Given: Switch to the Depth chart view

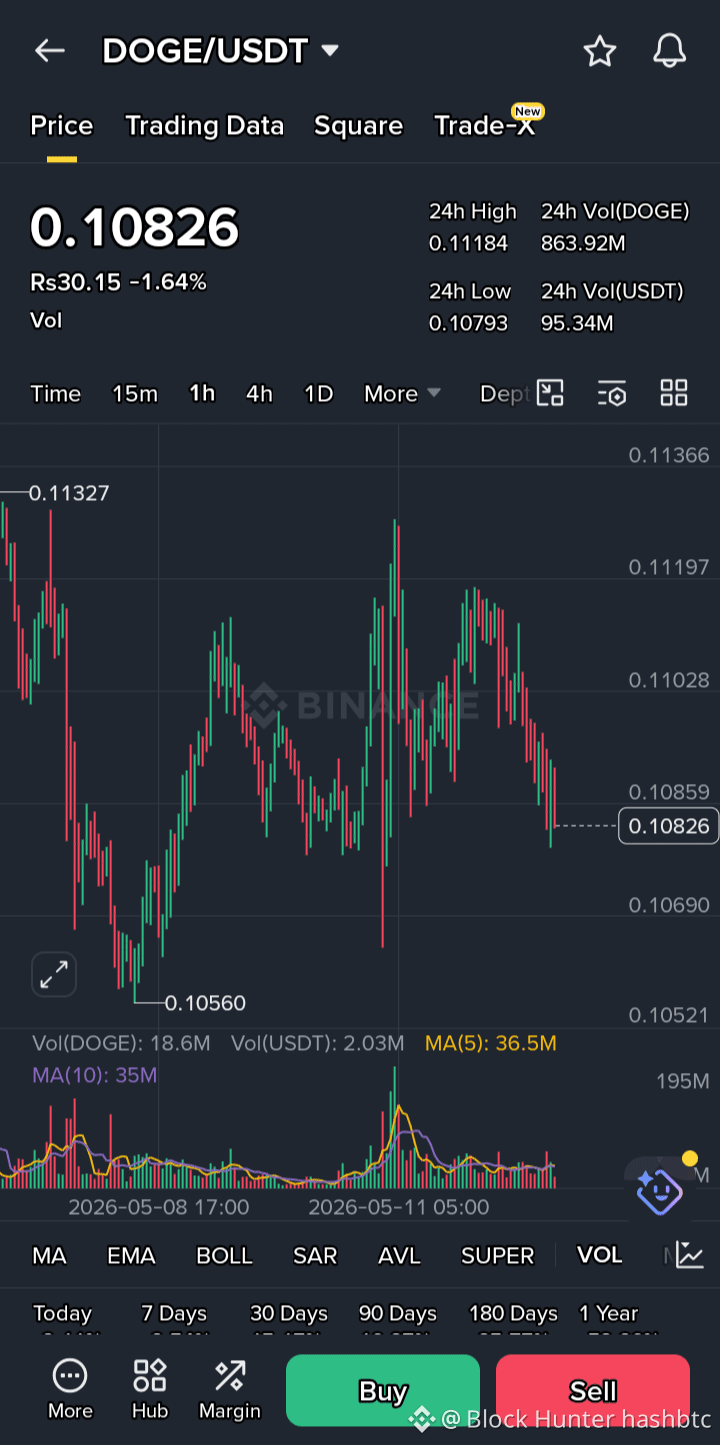Looking at the screenshot, I should pos(505,394).
